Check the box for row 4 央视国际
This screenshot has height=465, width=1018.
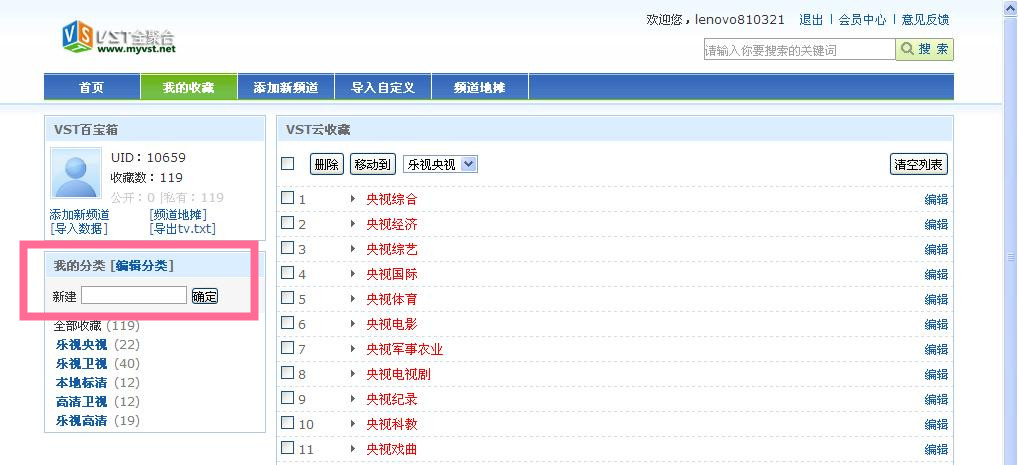tap(288, 273)
